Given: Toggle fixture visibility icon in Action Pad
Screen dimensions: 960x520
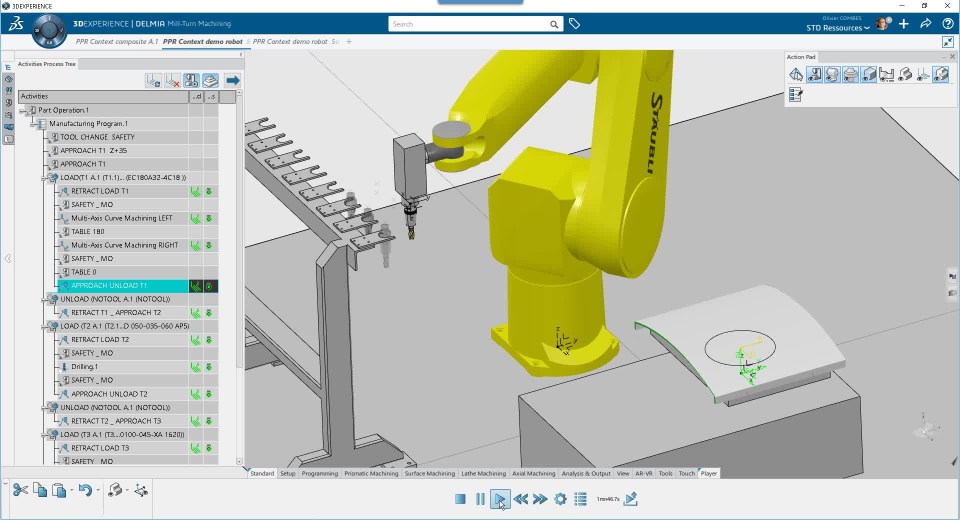Looking at the screenshot, I should pos(887,75).
